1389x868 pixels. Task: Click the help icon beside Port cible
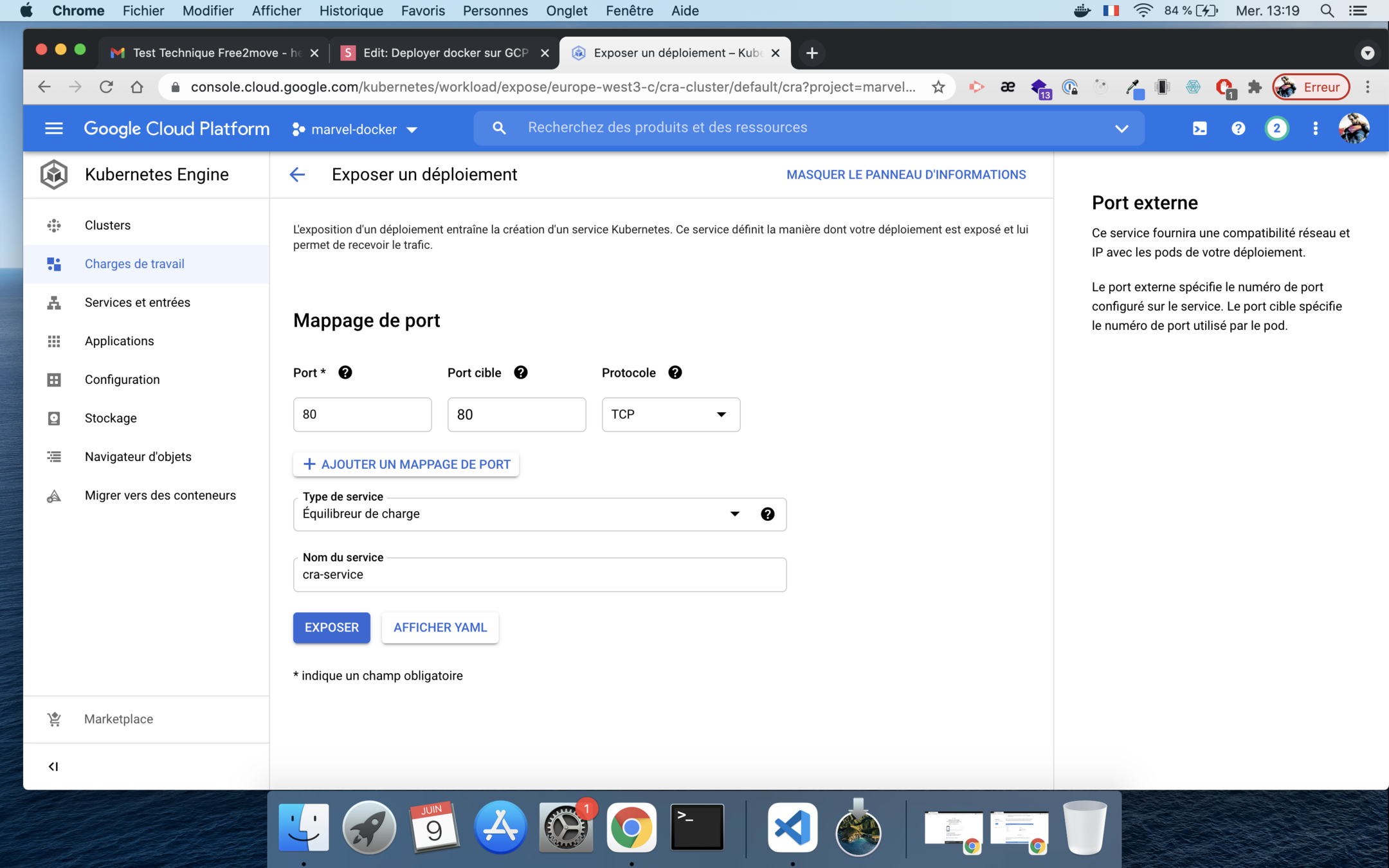click(521, 372)
